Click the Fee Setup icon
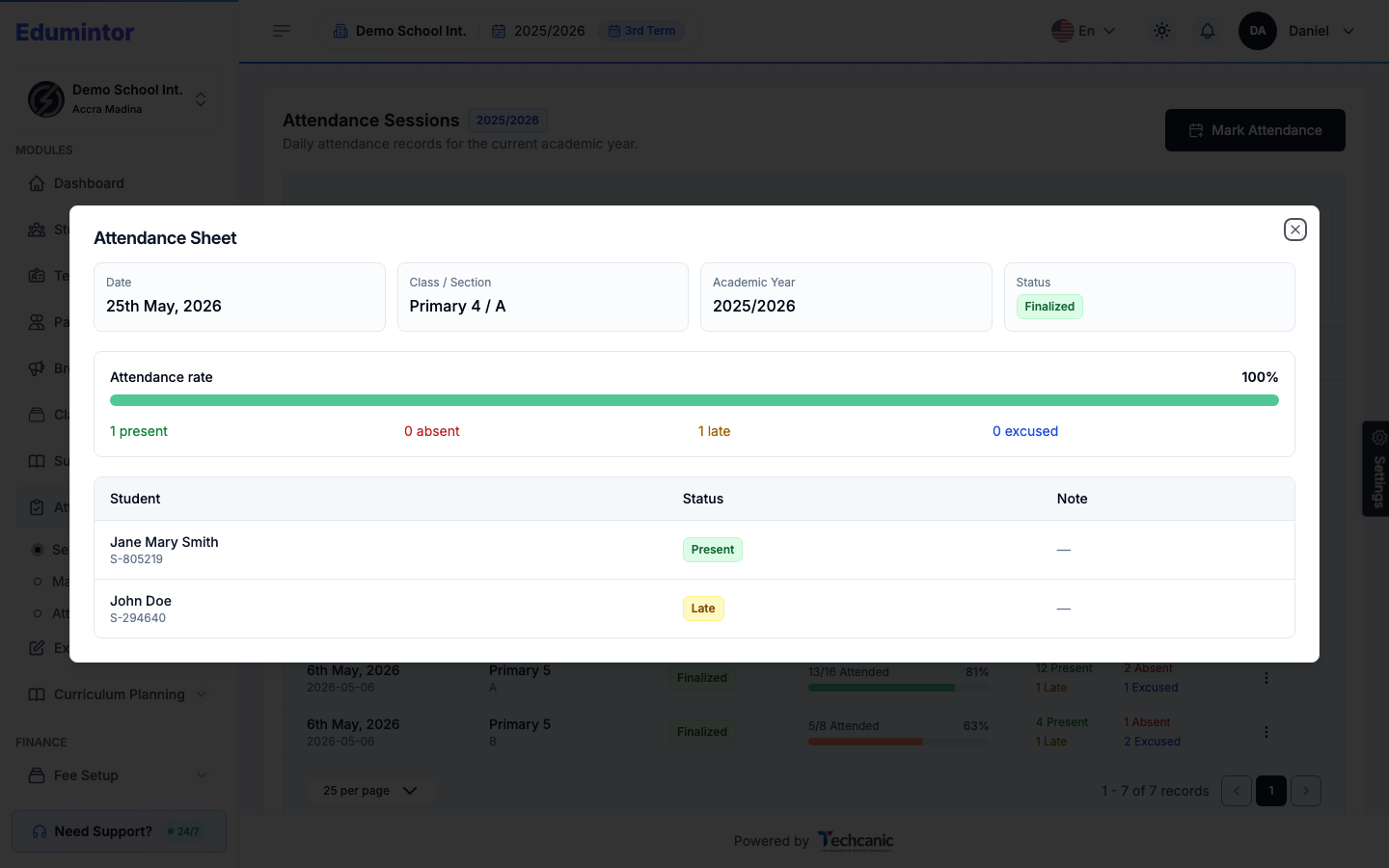The image size is (1389, 868). click(x=37, y=775)
